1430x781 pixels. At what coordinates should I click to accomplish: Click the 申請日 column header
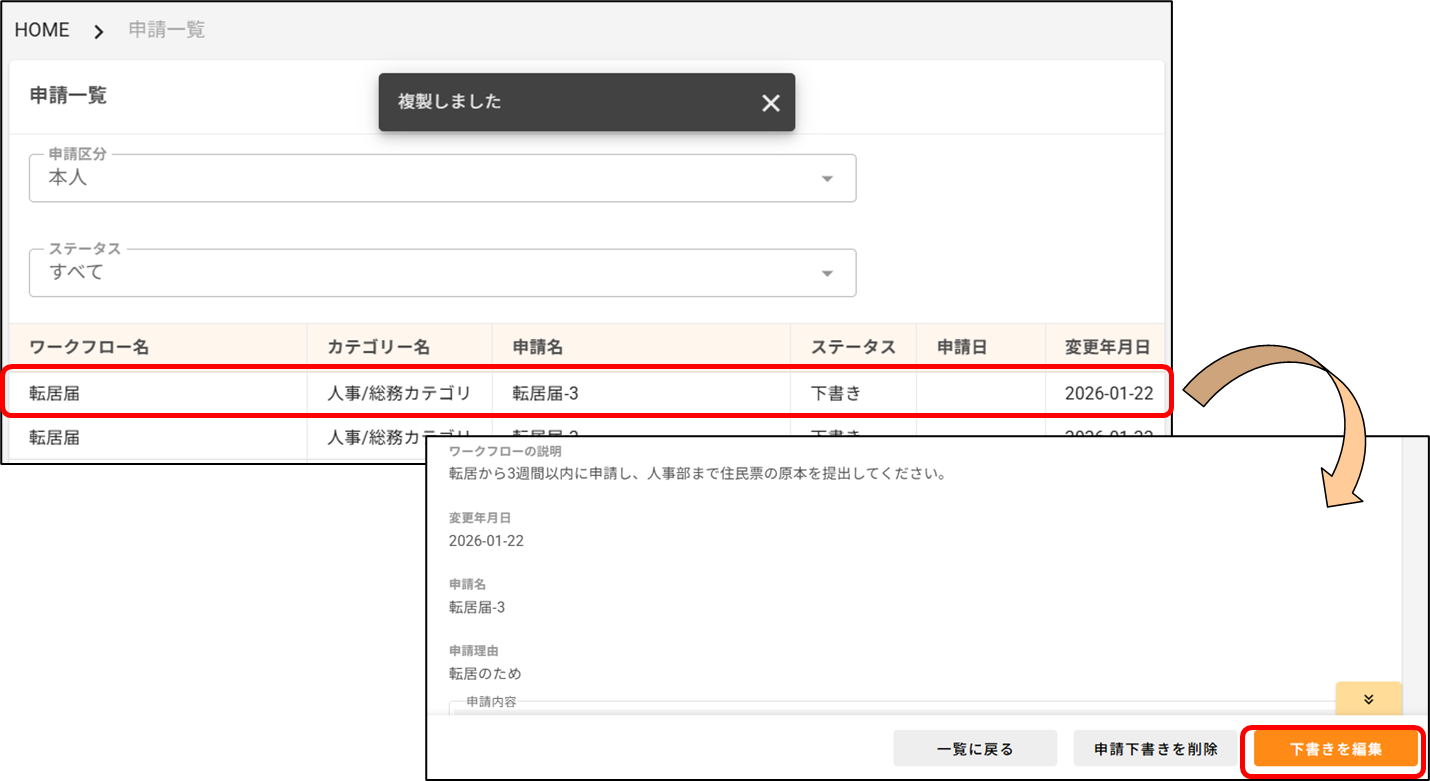click(962, 347)
